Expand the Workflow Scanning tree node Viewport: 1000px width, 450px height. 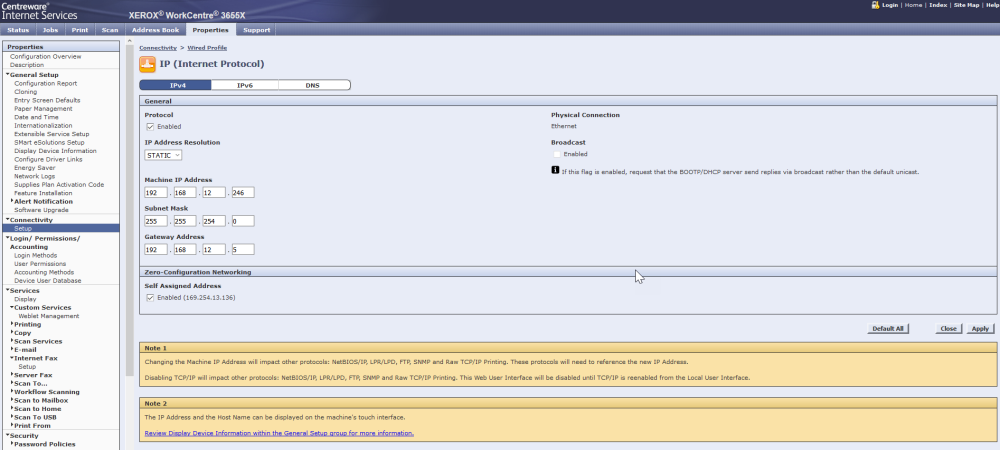click(x=12, y=392)
